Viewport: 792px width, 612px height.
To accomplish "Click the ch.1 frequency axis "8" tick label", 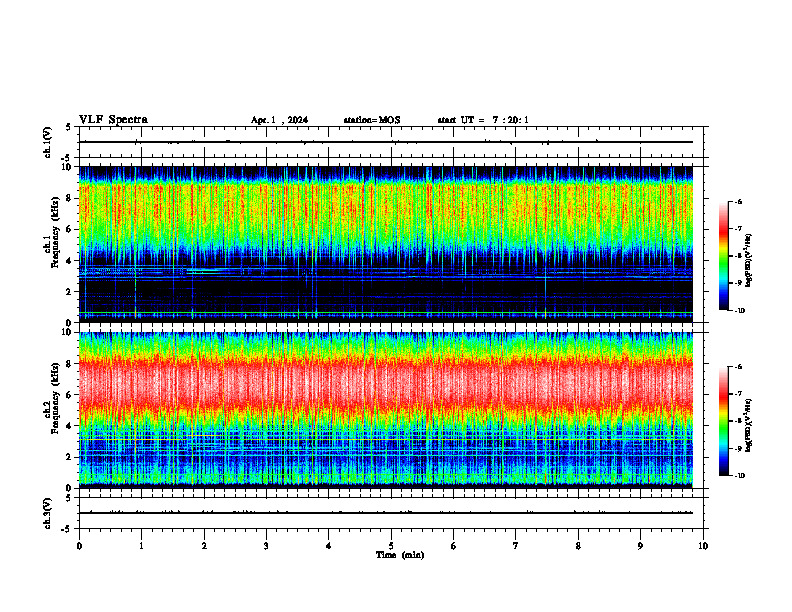I will (x=69, y=198).
